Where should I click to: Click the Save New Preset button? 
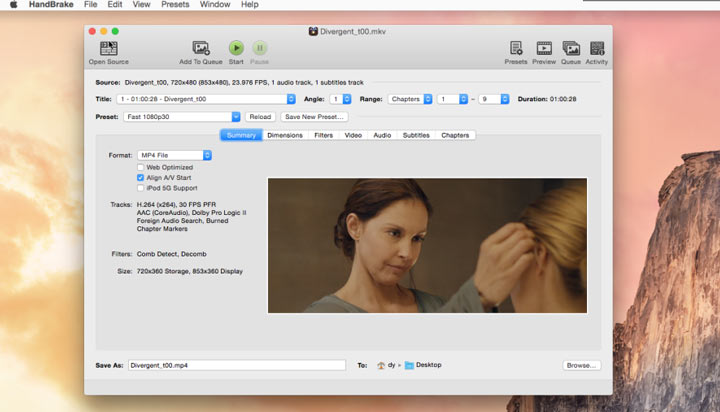313,117
